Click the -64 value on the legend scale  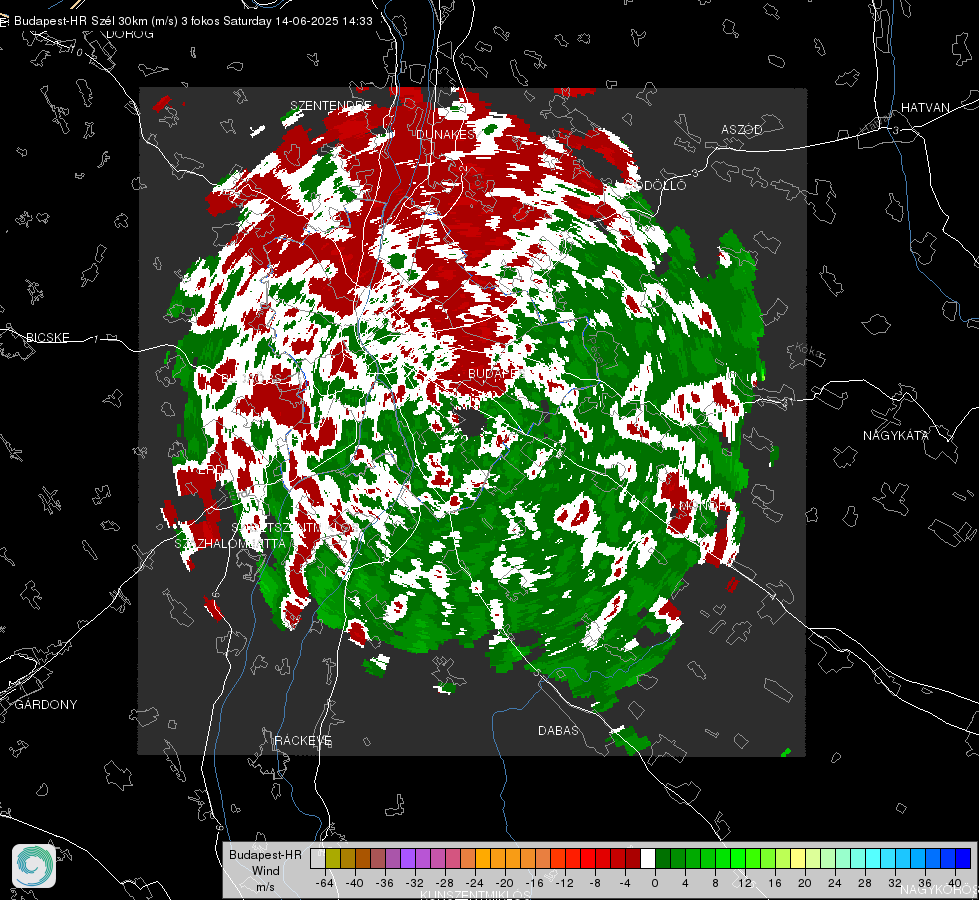point(325,883)
